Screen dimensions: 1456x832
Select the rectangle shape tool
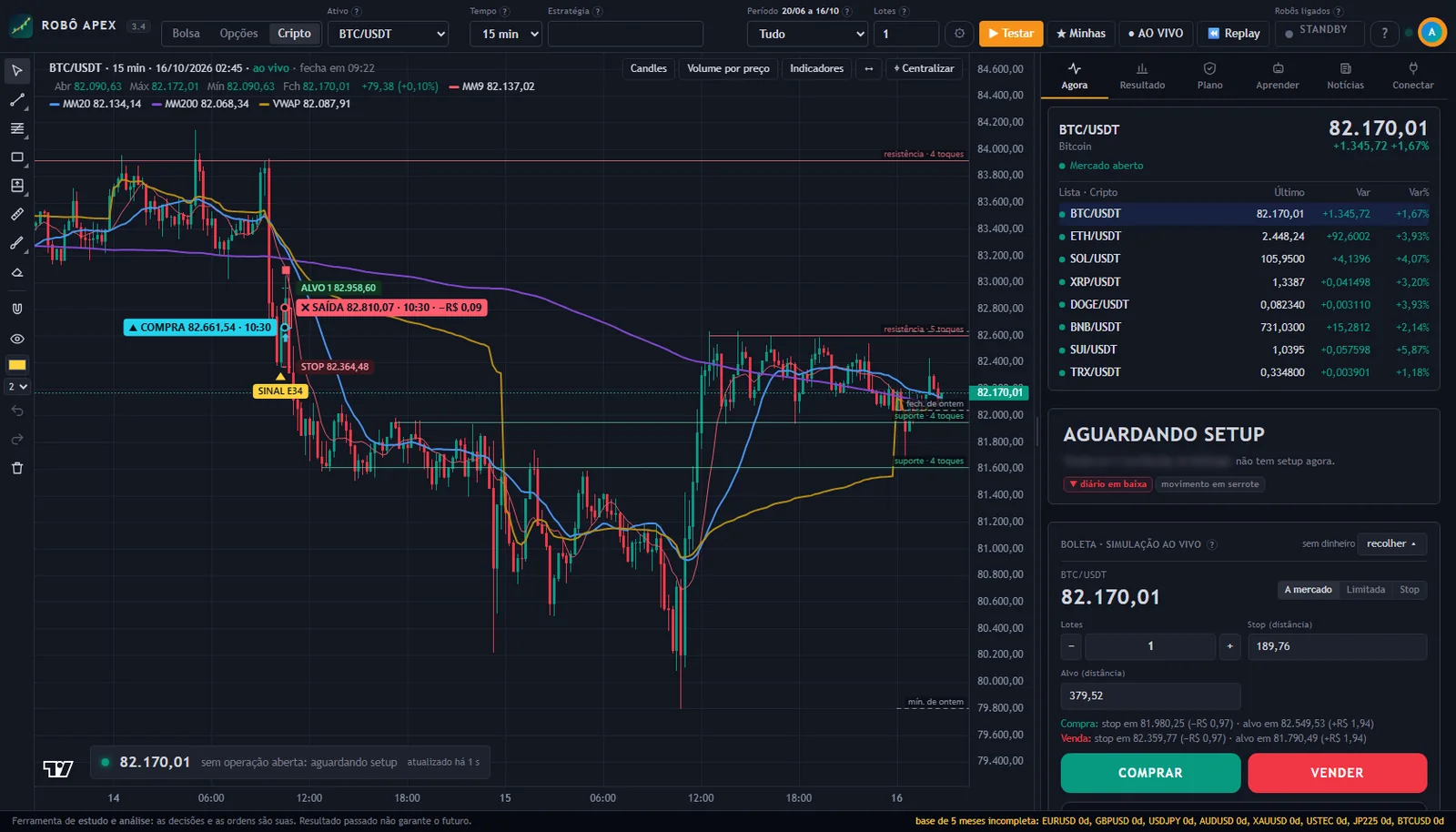(16, 157)
